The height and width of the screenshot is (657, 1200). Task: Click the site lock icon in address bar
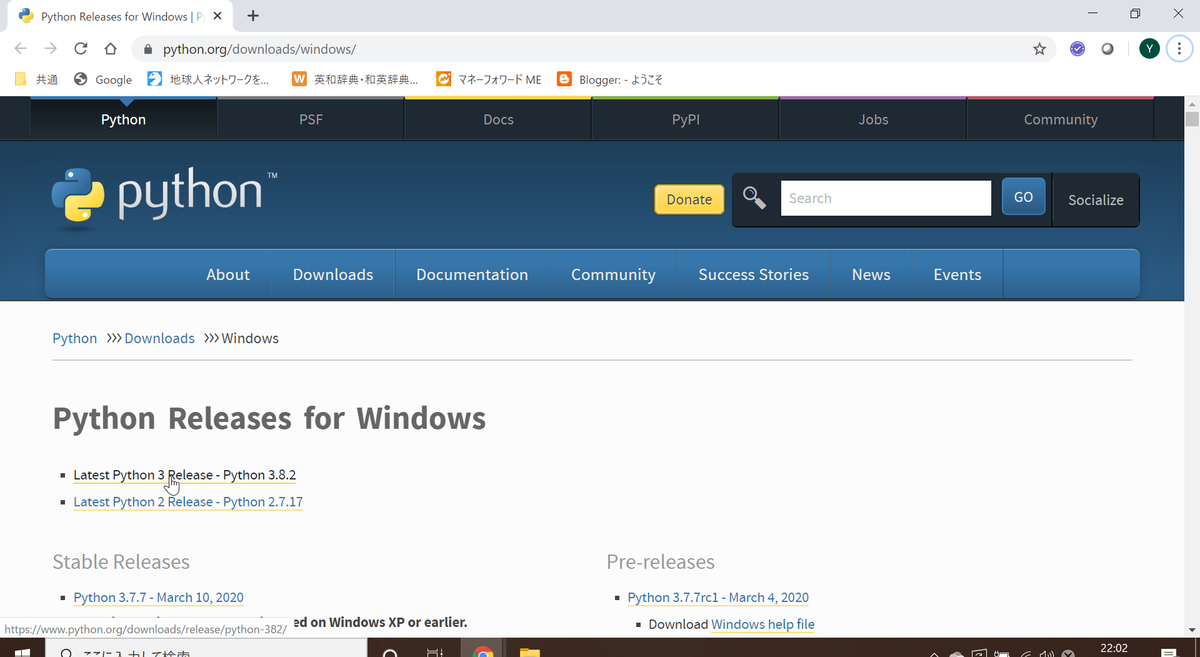(148, 49)
